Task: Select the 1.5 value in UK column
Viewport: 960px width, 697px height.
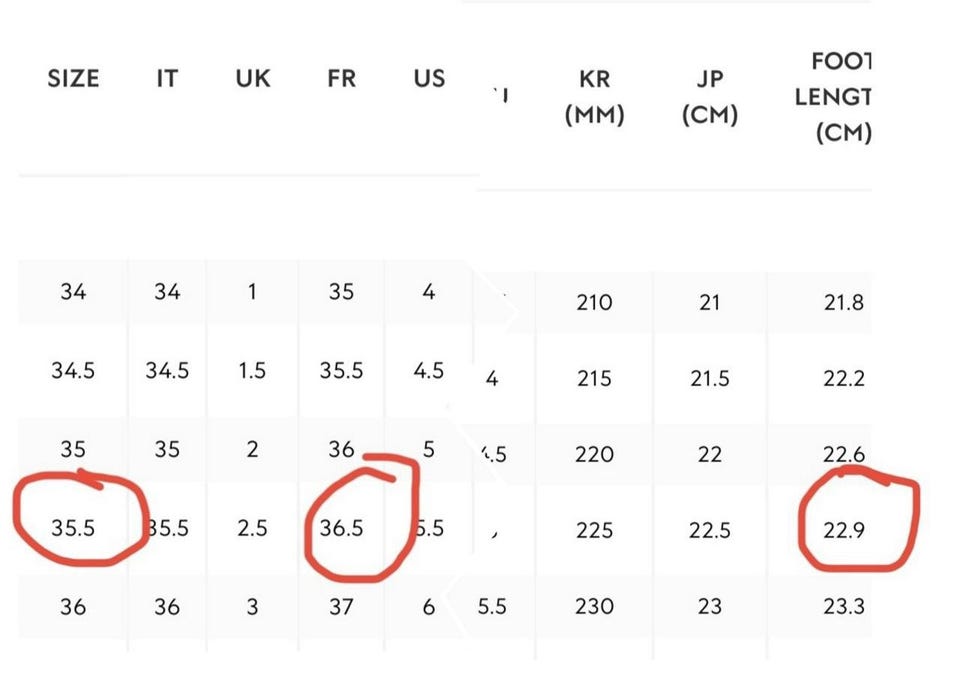Action: point(252,370)
